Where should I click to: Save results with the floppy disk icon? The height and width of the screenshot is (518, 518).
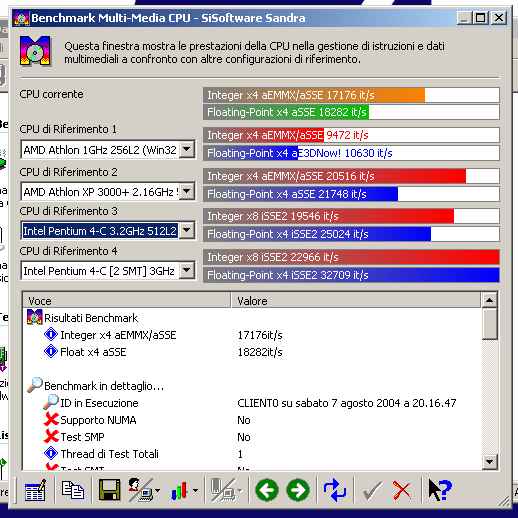[109, 490]
